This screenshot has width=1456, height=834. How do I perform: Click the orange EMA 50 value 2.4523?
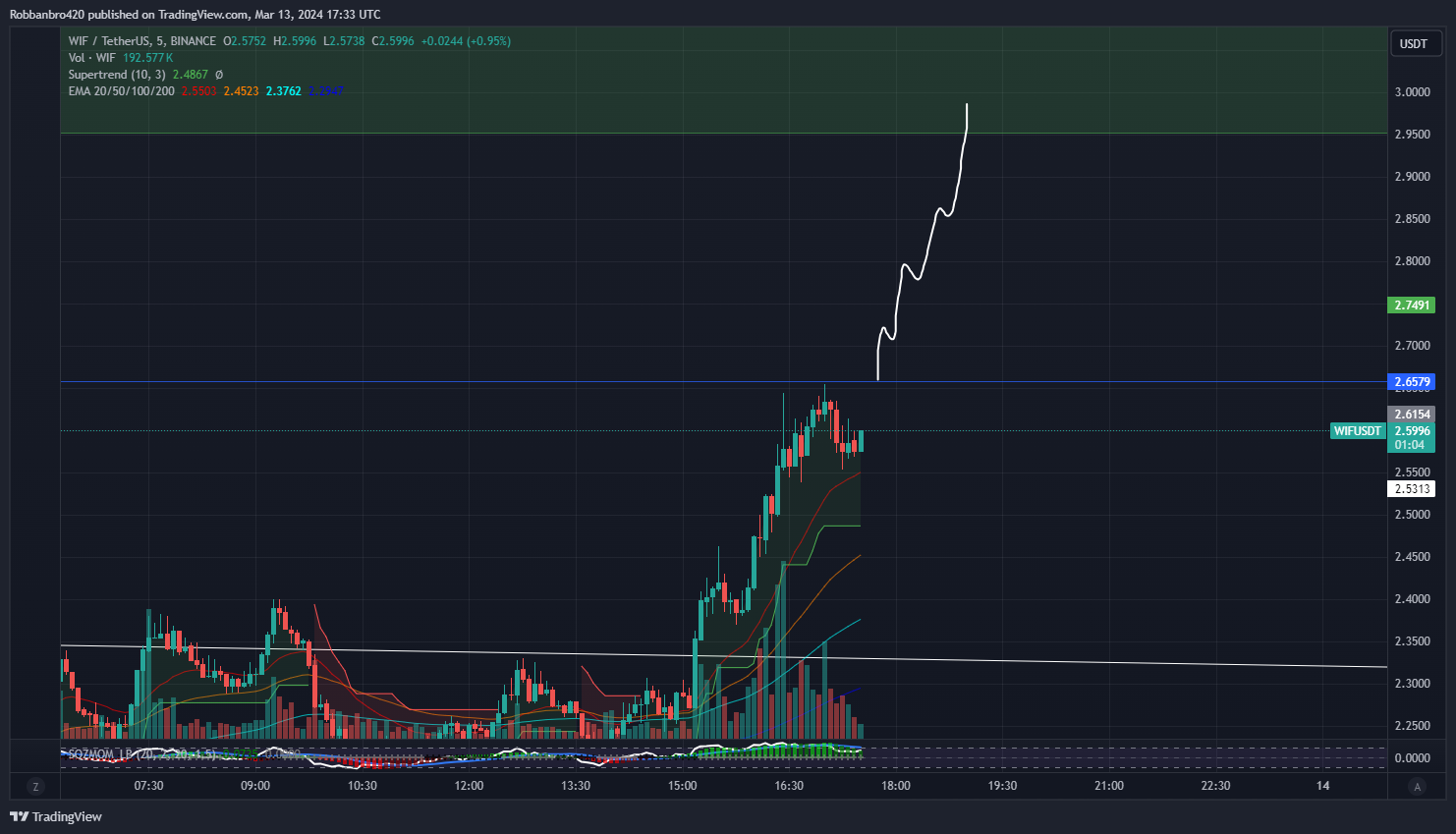tap(241, 91)
